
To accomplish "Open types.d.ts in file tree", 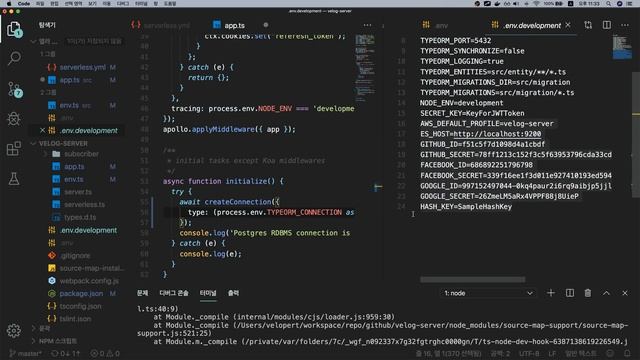I will click(x=80, y=217).
